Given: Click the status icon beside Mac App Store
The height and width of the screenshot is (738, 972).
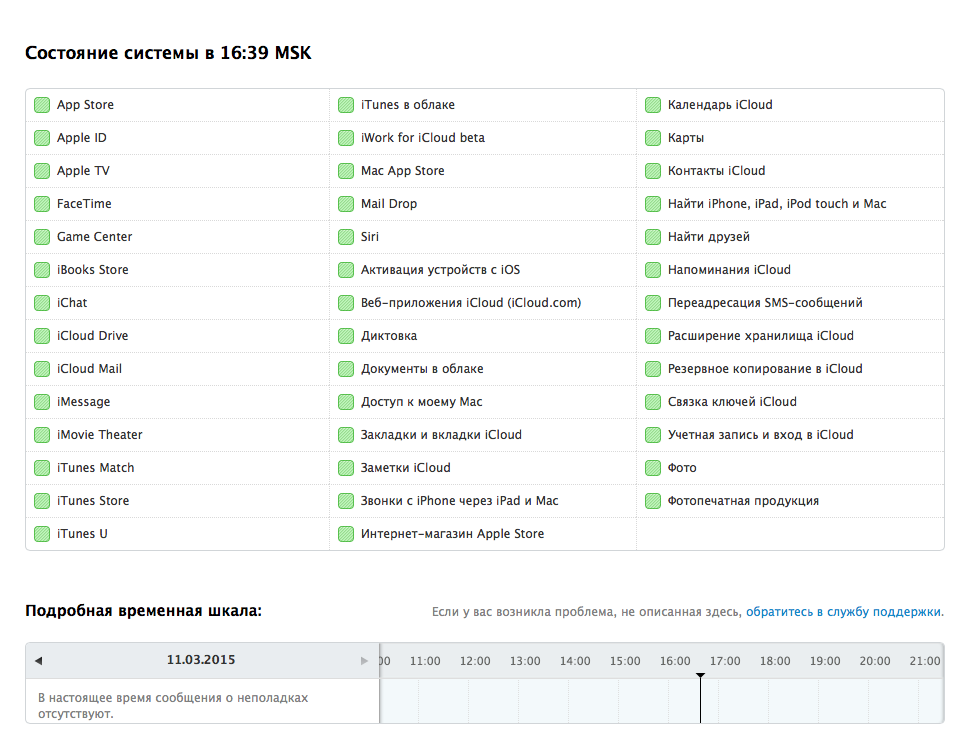Looking at the screenshot, I should [x=346, y=170].
